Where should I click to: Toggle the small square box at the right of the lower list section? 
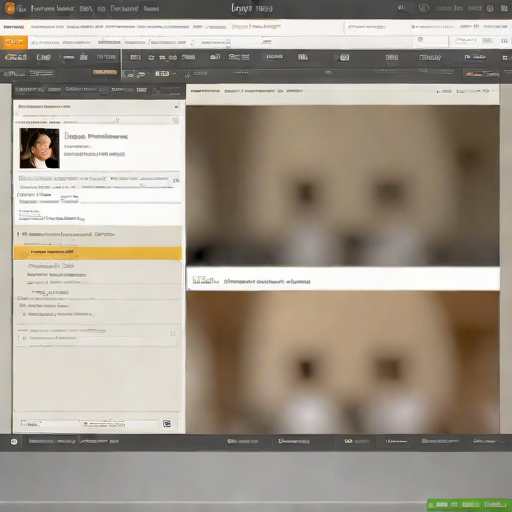tap(173, 333)
